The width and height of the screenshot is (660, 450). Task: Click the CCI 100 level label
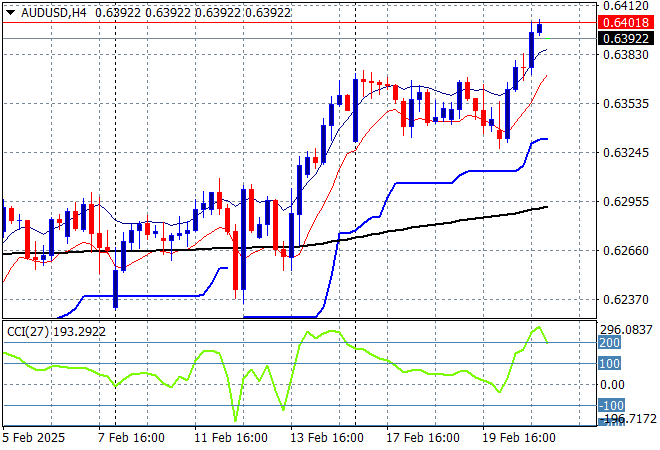click(609, 363)
